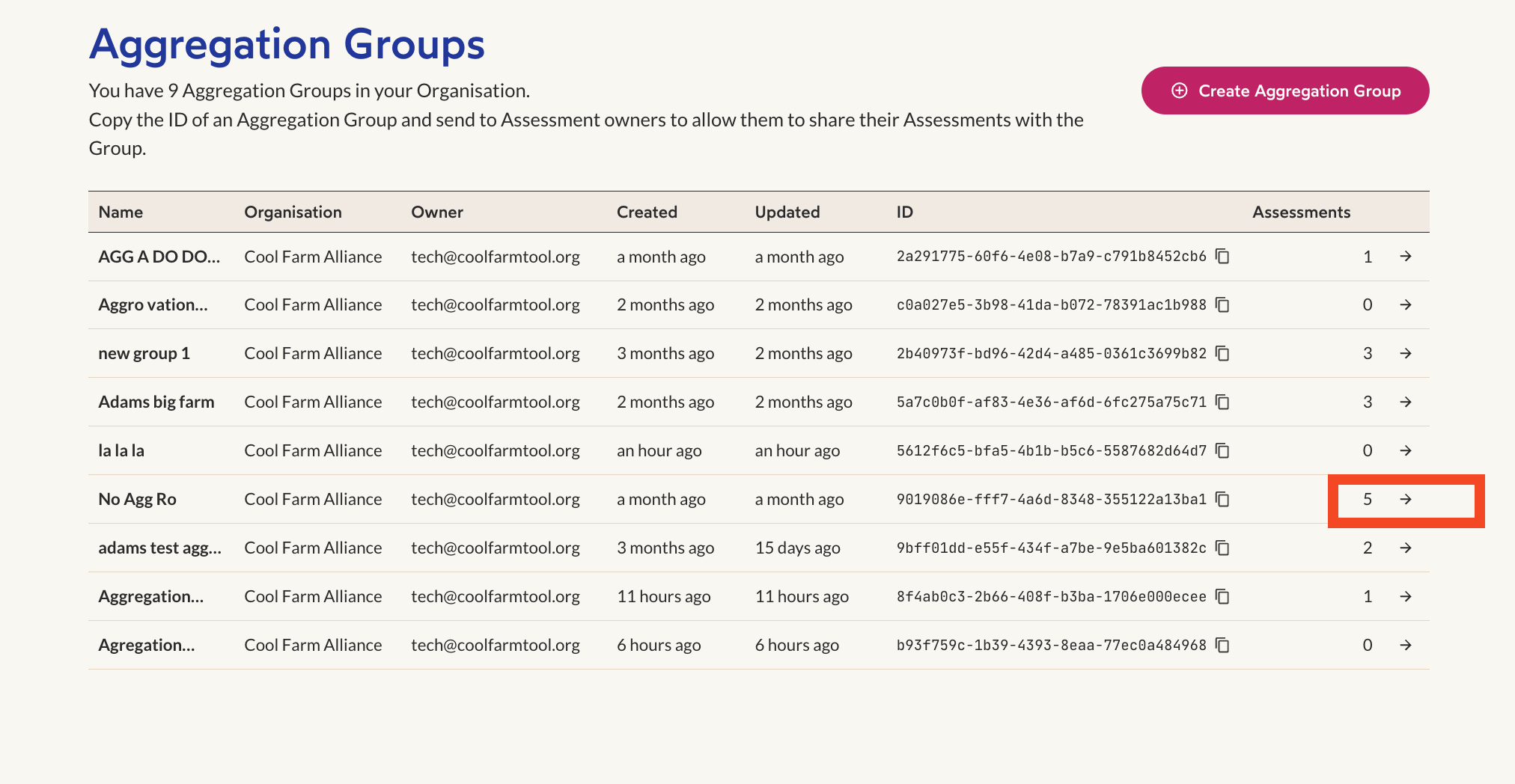The width and height of the screenshot is (1515, 784).
Task: Click ID 9bff01dd-e55f-434f-a7be-9e5ba601382c
Action: click(1052, 548)
